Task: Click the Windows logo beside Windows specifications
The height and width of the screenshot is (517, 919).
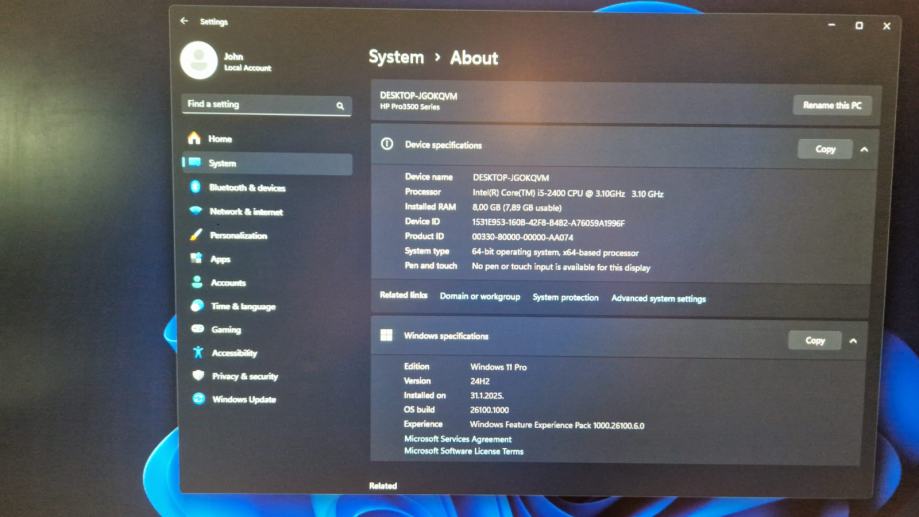Action: 386,335
